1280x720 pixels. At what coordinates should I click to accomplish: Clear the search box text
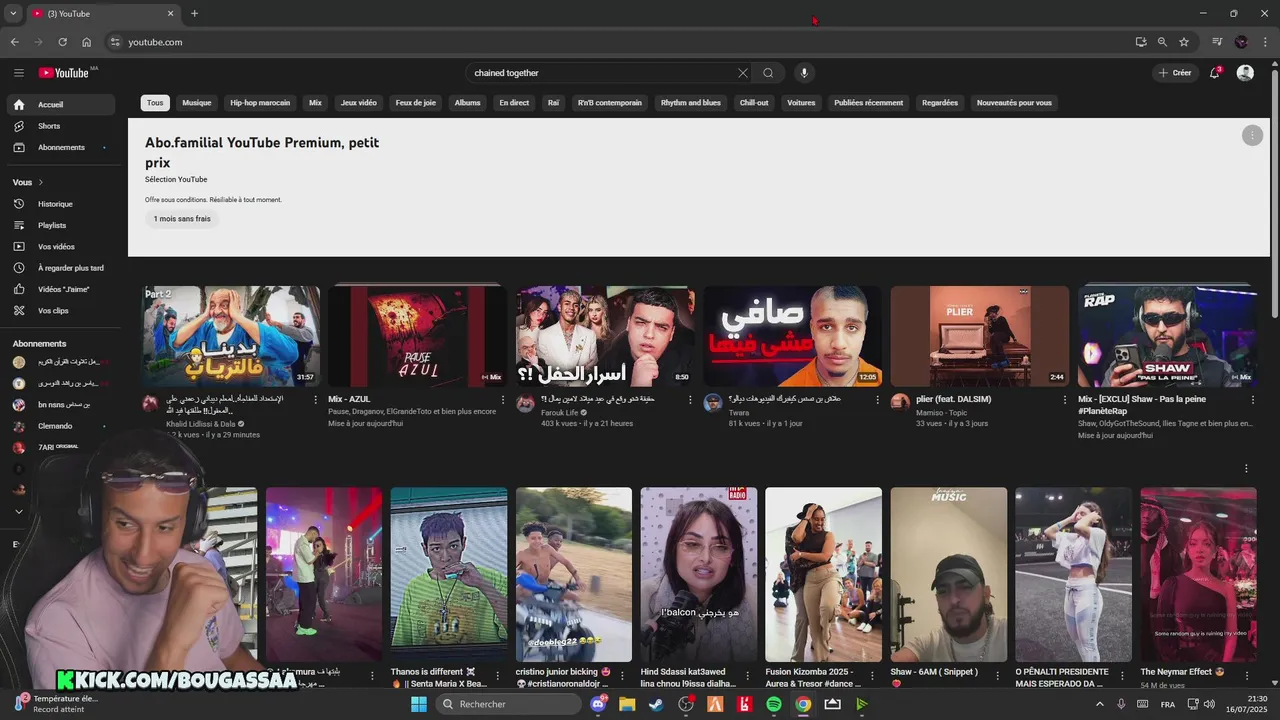(x=743, y=73)
